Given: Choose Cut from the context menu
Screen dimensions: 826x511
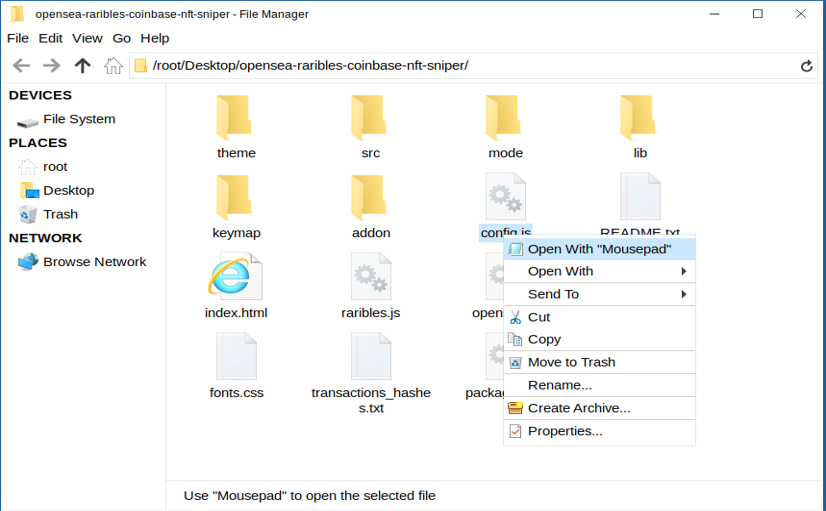Looking at the screenshot, I should point(599,317).
